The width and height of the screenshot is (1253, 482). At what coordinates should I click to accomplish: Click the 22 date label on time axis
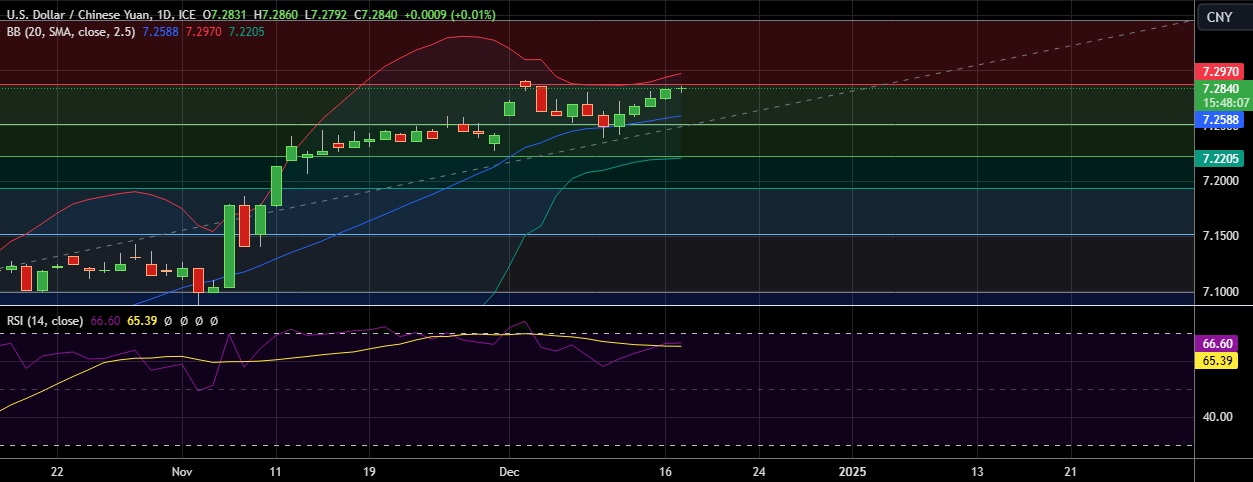57,470
